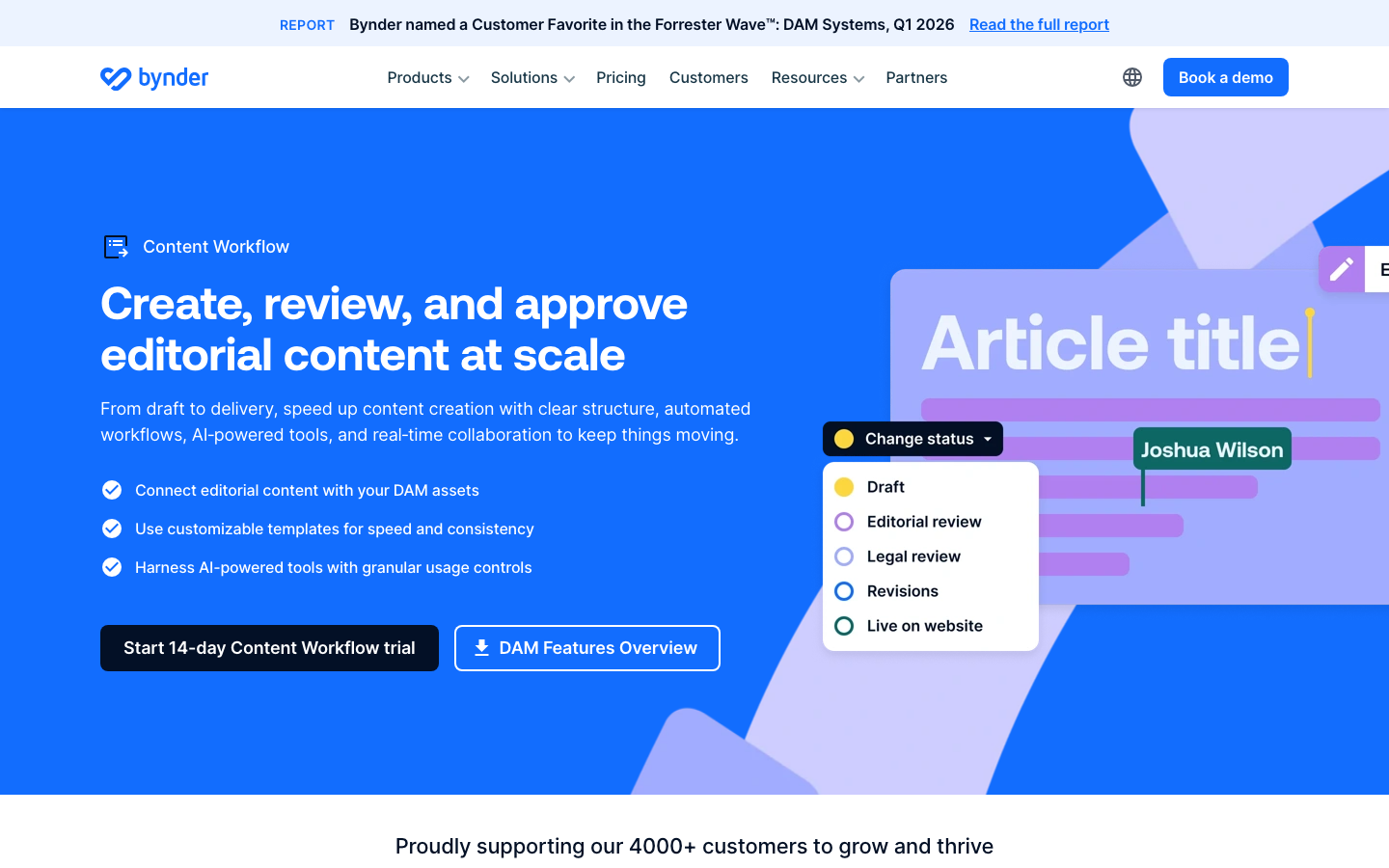Open the Customers page
This screenshot has height=868, width=1389.
[x=709, y=77]
